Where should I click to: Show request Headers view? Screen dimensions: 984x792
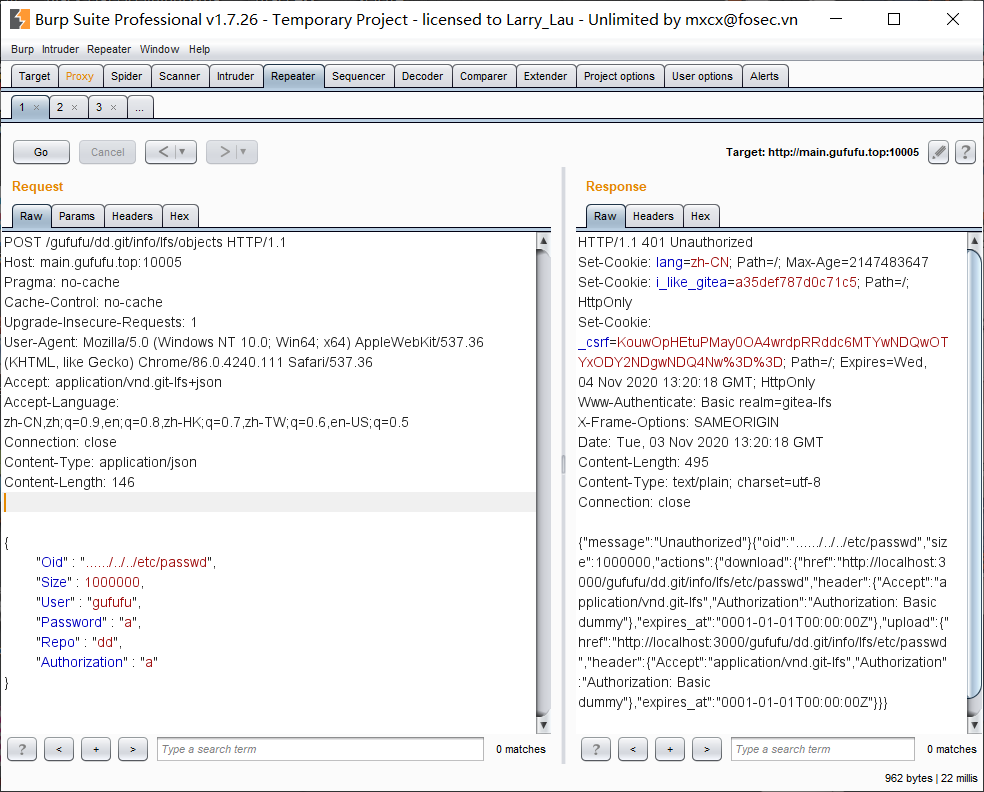(x=132, y=216)
